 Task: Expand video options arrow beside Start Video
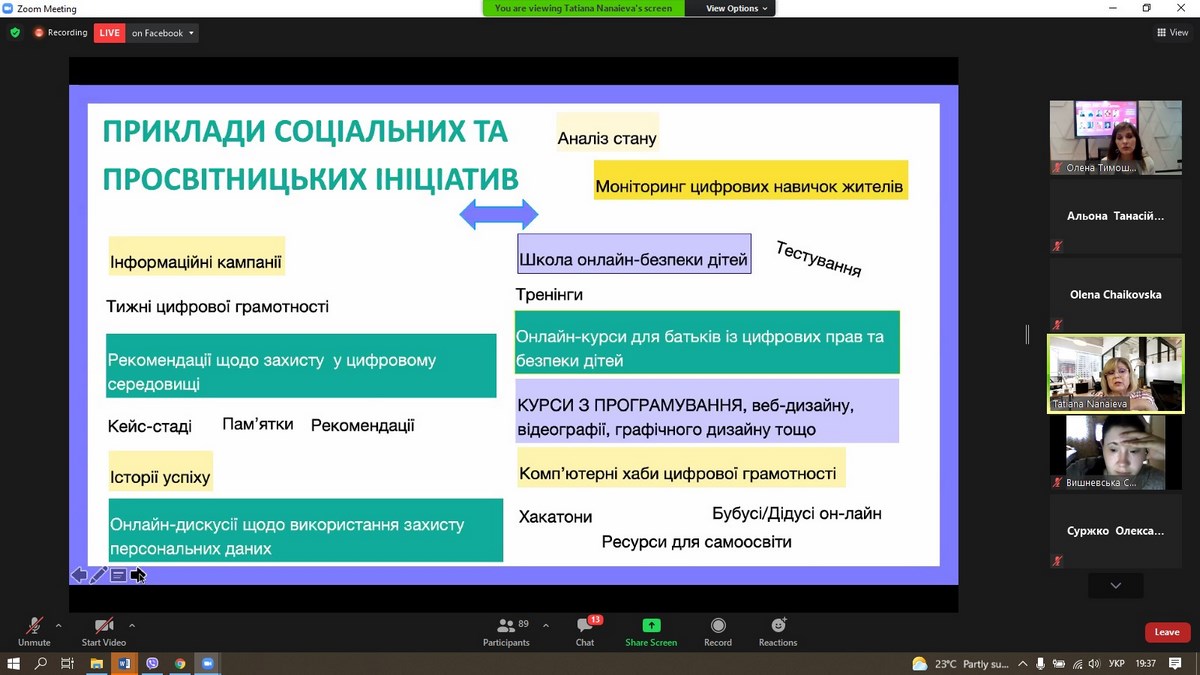(x=132, y=626)
